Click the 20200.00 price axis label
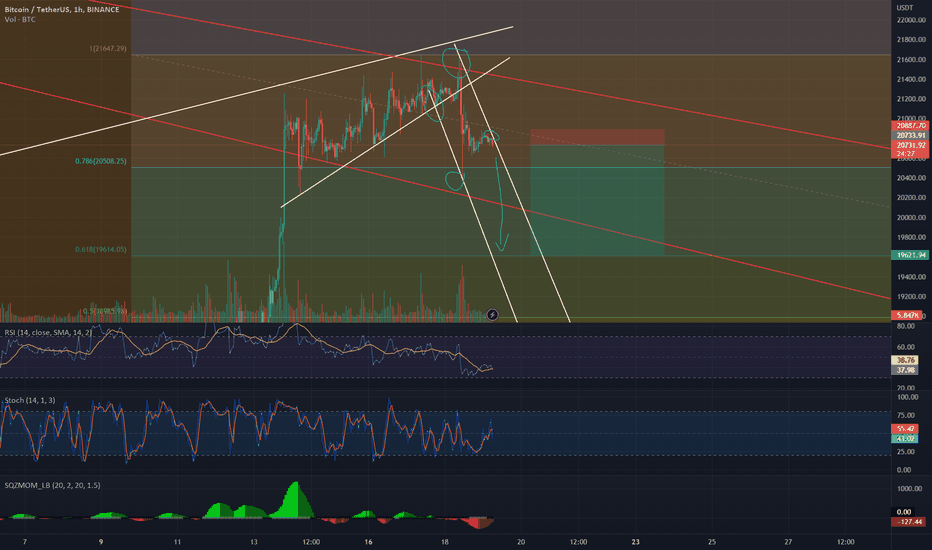 coord(911,197)
